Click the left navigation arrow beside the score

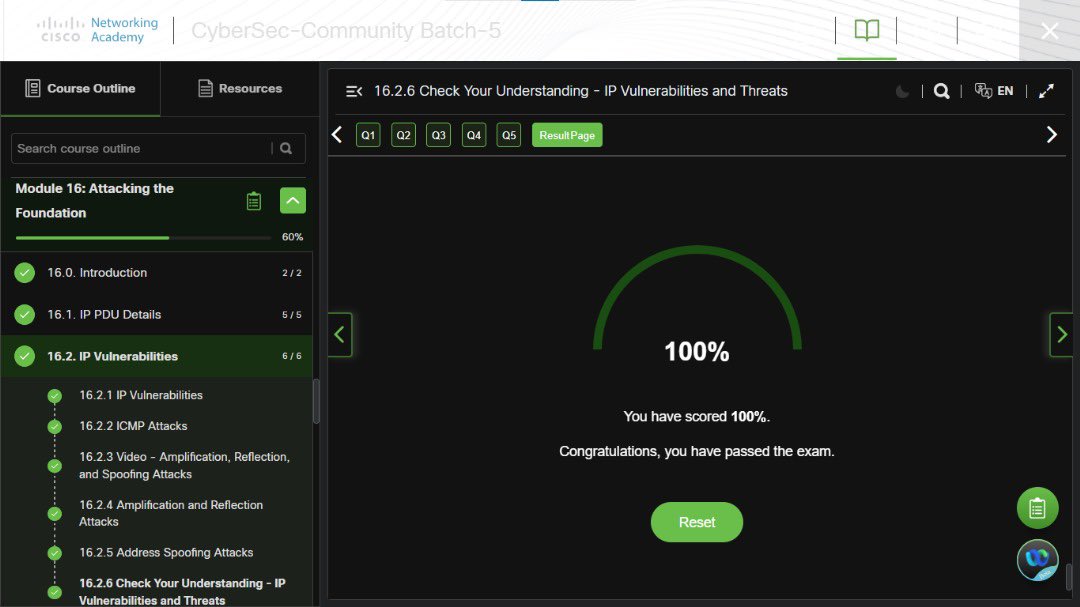tap(340, 335)
